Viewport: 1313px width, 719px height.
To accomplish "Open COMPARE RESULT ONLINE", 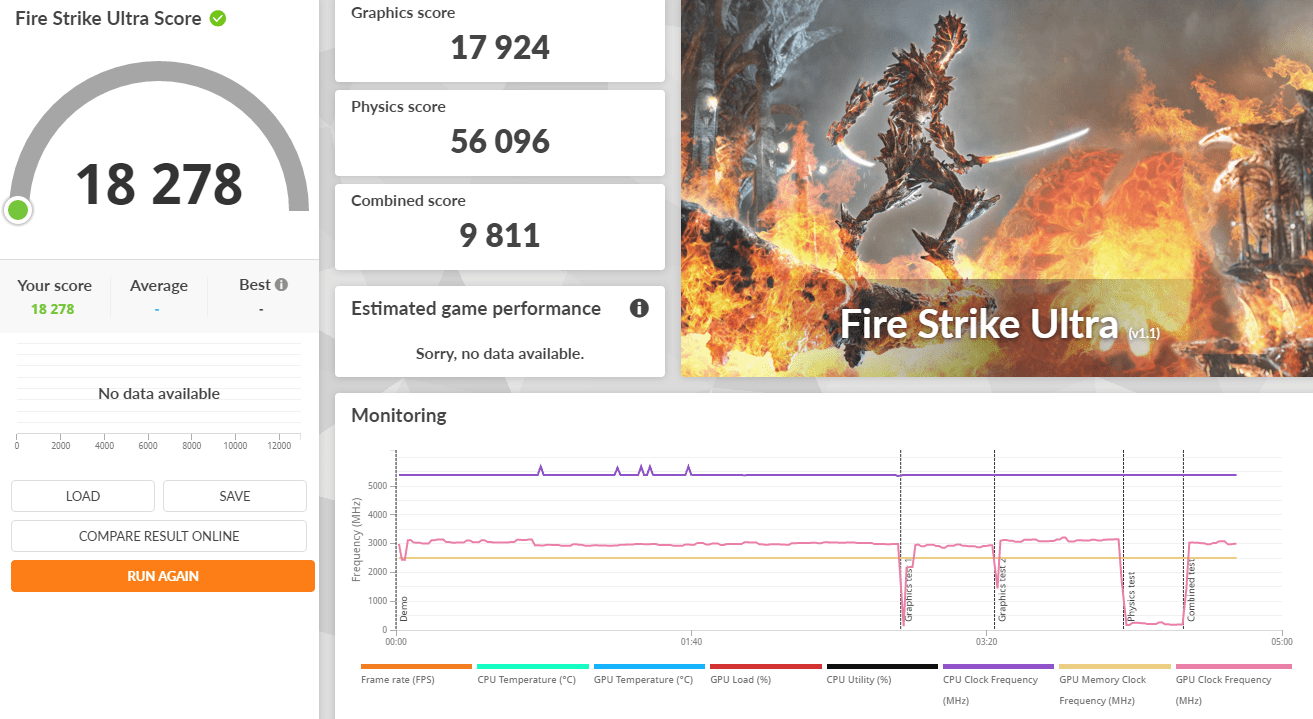I will 159,536.
